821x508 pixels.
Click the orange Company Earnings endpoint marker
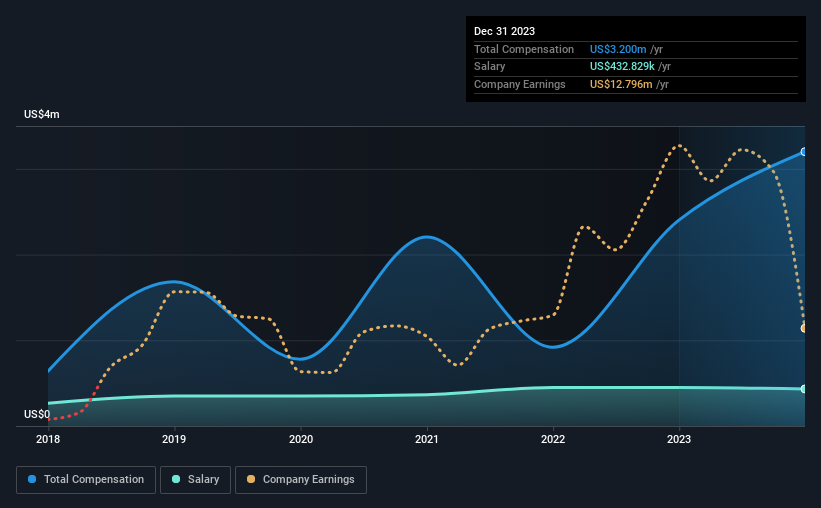804,328
